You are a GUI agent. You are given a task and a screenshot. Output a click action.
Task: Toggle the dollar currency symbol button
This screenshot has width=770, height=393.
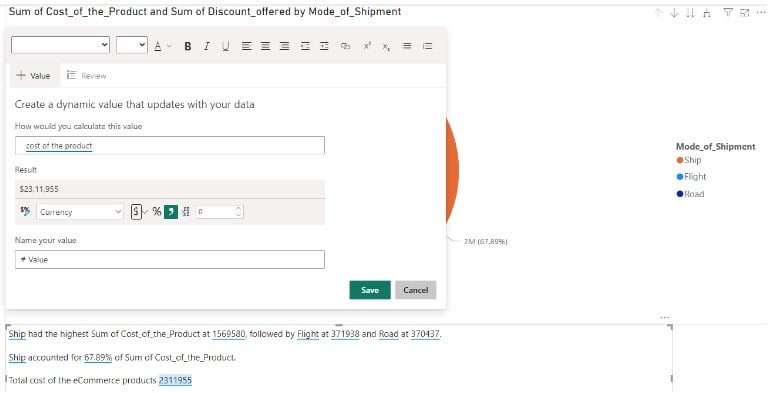pos(137,212)
